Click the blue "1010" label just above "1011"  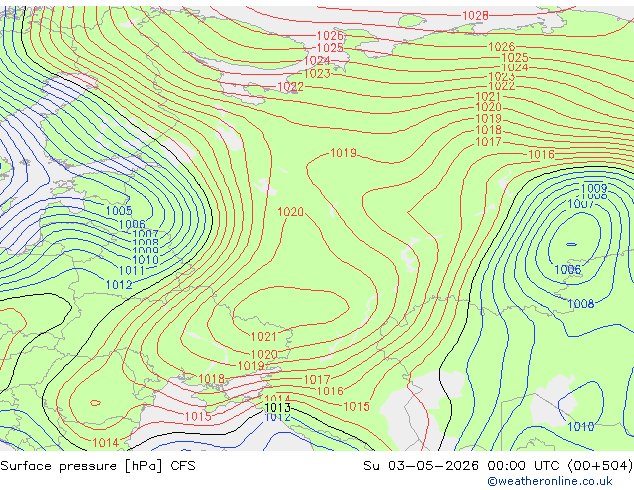[145, 260]
